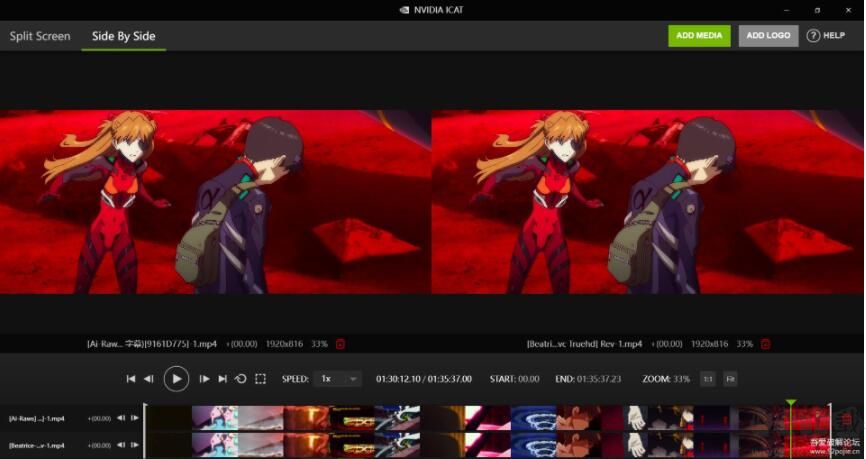The width and height of the screenshot is (866, 459).
Task: Click the ADD MEDIA button
Action: pyautogui.click(x=699, y=35)
